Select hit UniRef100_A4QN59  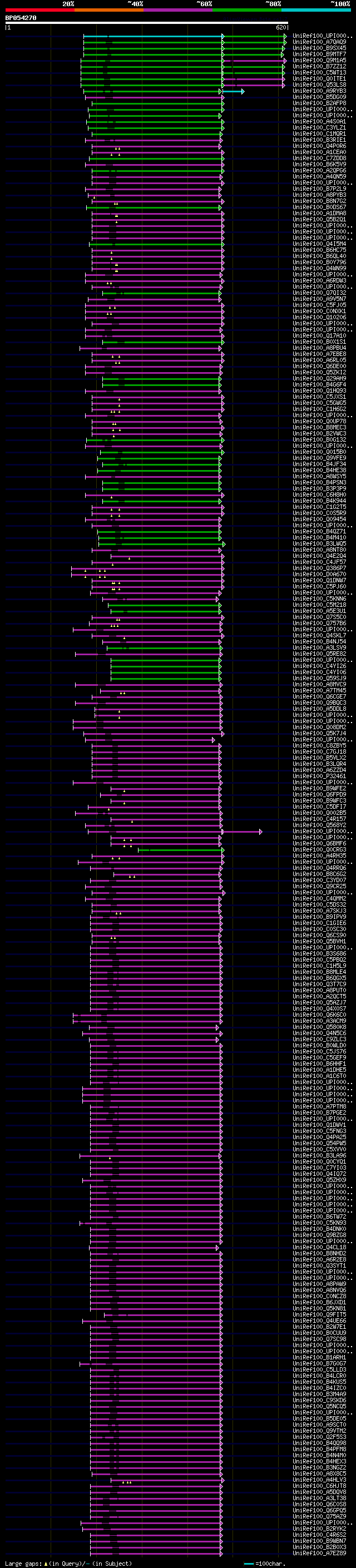319,176
